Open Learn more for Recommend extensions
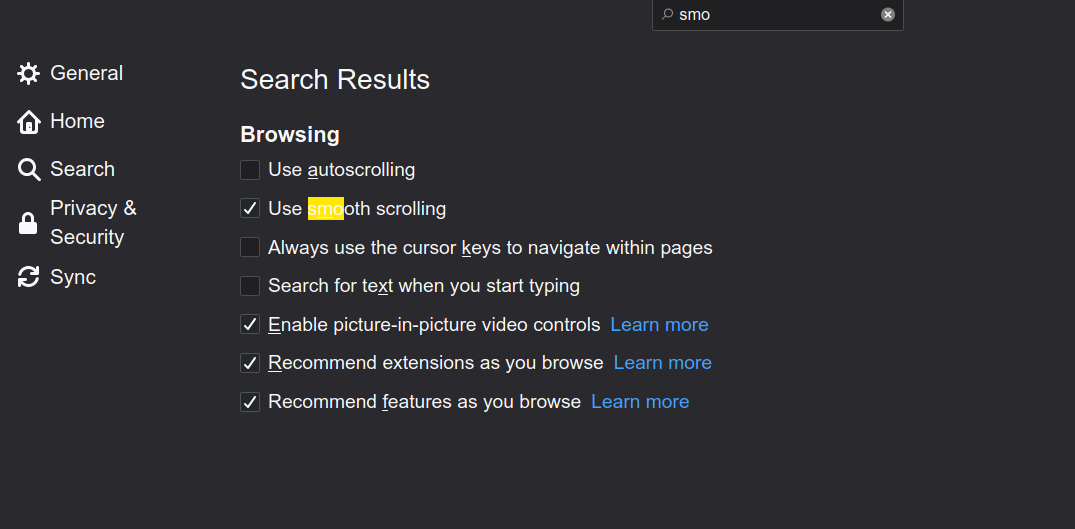The width and height of the screenshot is (1075, 529). pos(662,362)
